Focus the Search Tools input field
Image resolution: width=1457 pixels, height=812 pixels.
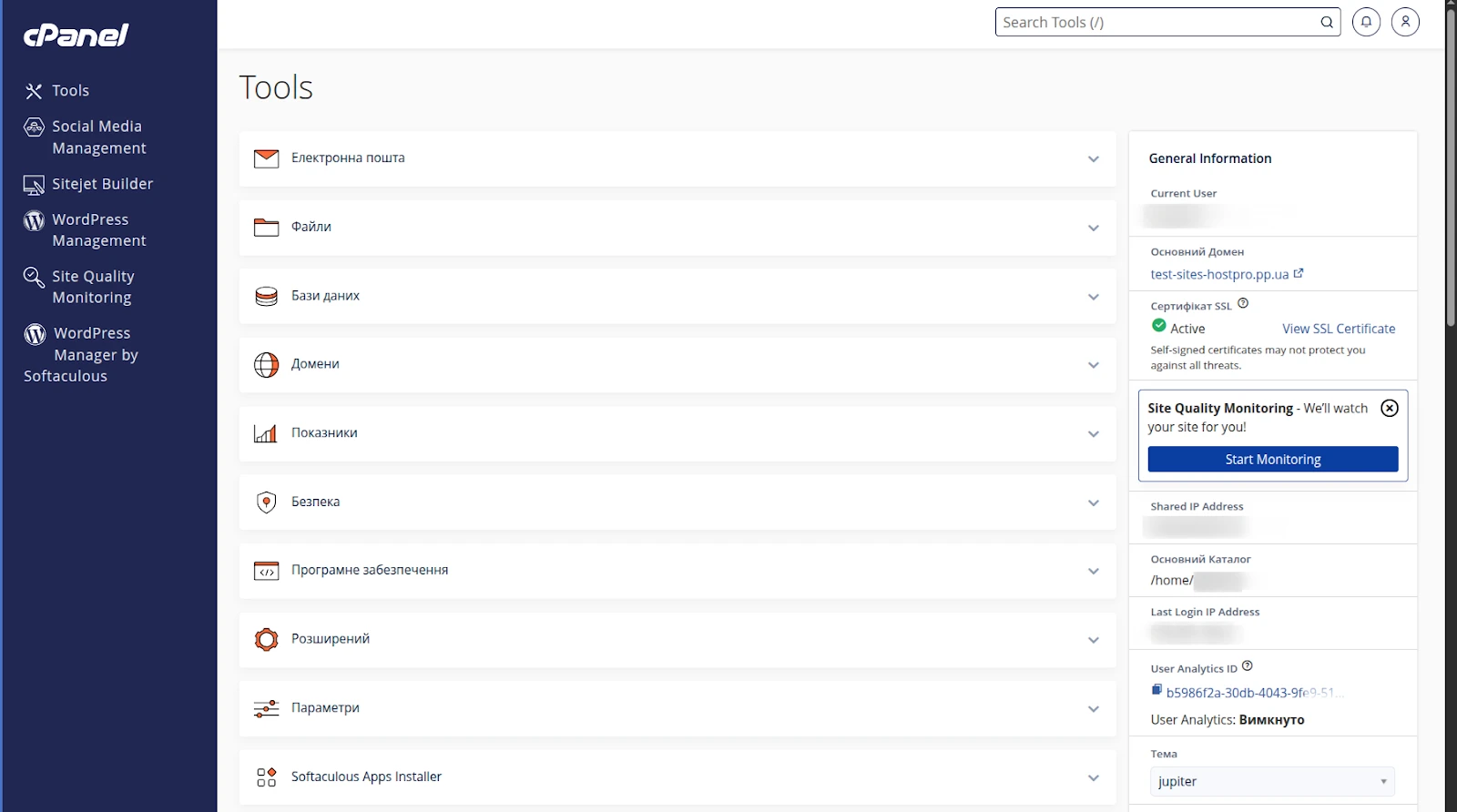[x=1156, y=23]
